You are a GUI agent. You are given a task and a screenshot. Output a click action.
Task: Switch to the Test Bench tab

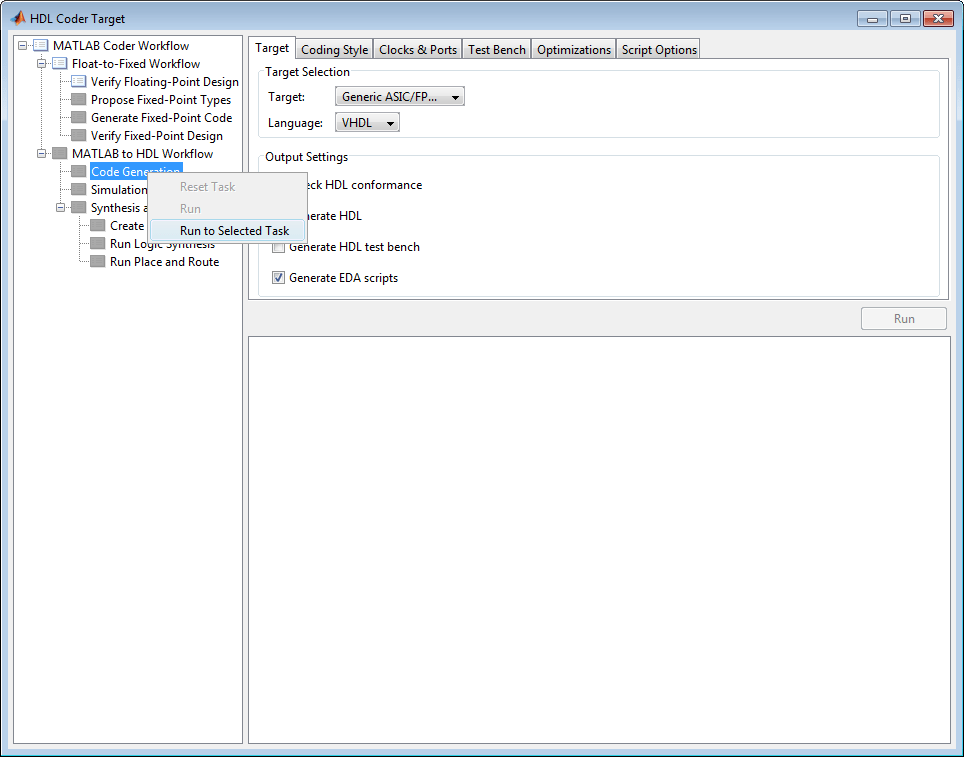[497, 50]
